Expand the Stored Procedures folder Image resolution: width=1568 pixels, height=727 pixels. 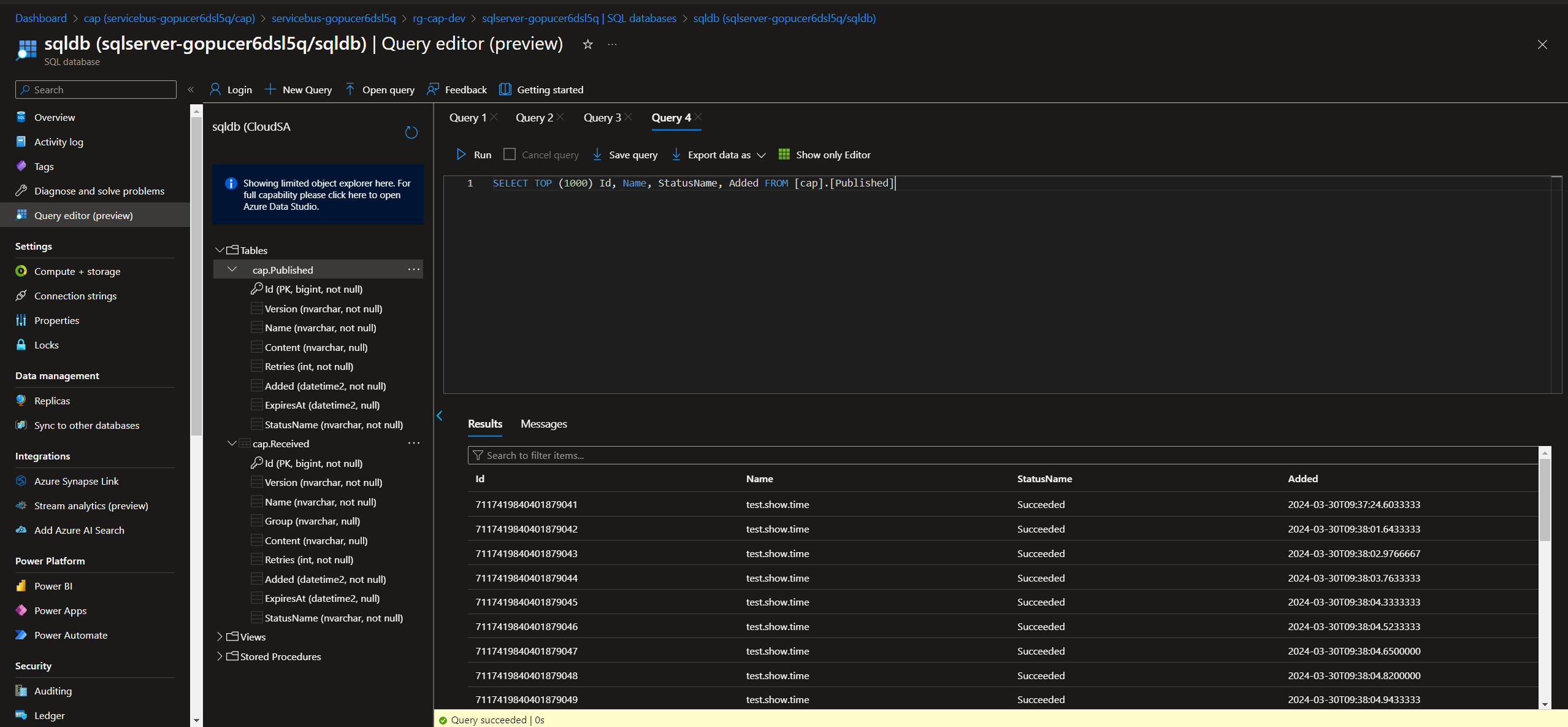[220, 656]
